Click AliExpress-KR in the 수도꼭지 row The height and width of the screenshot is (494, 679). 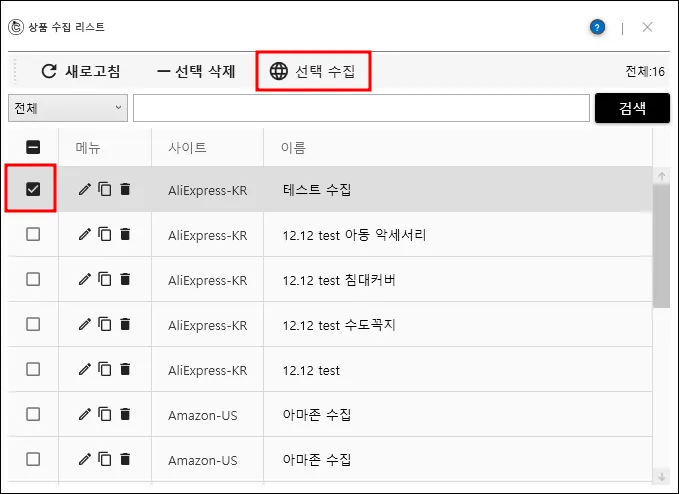207,325
